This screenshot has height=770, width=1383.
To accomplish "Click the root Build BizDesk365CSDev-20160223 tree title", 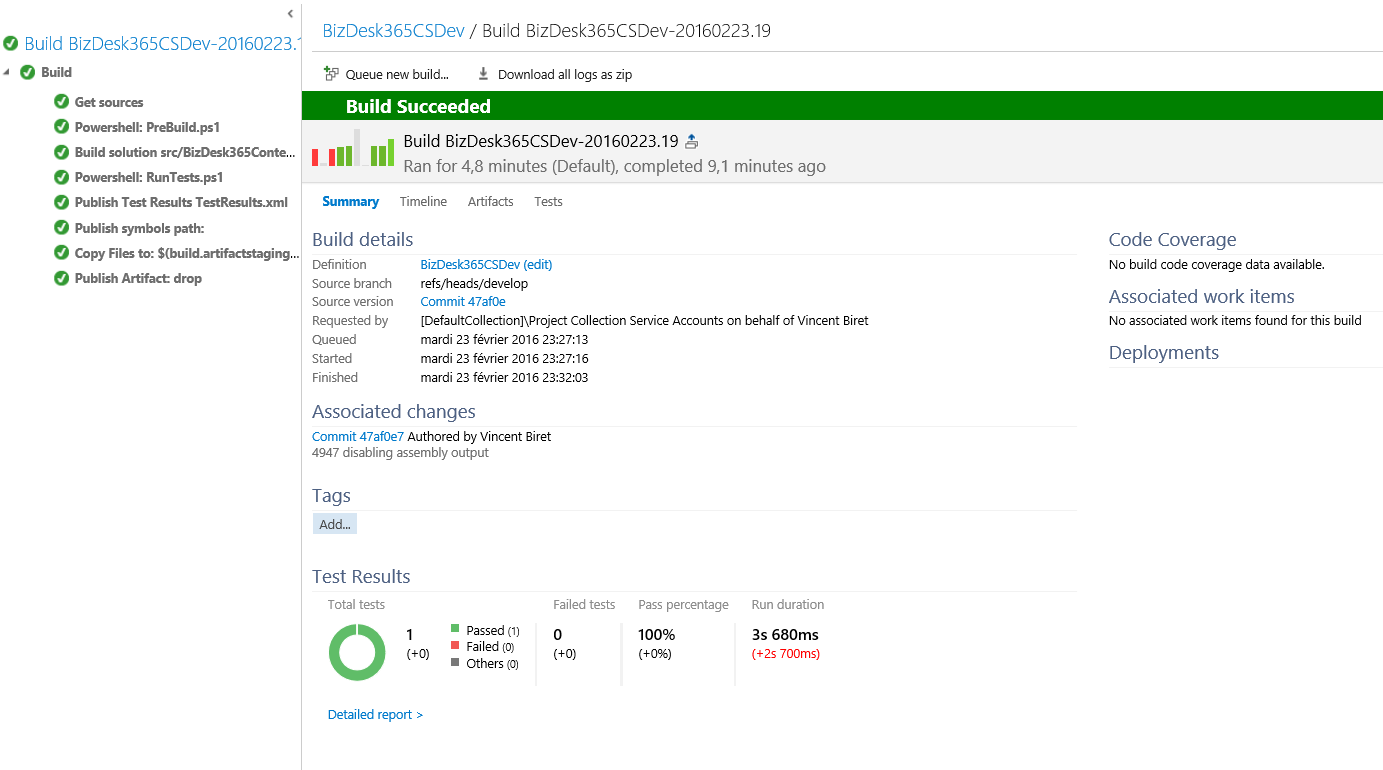I will point(162,43).
